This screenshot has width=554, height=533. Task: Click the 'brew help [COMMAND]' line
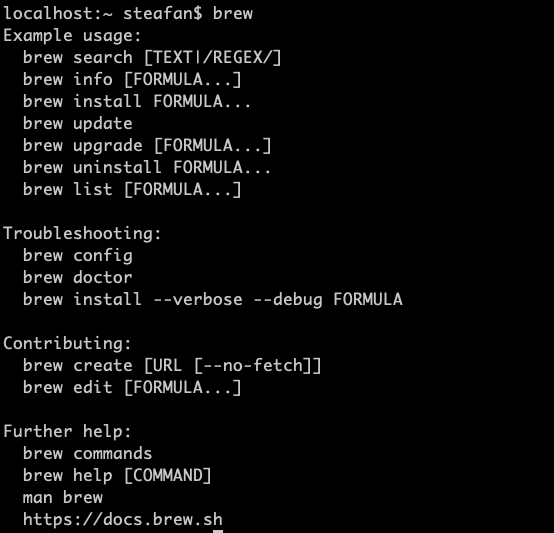[117, 475]
